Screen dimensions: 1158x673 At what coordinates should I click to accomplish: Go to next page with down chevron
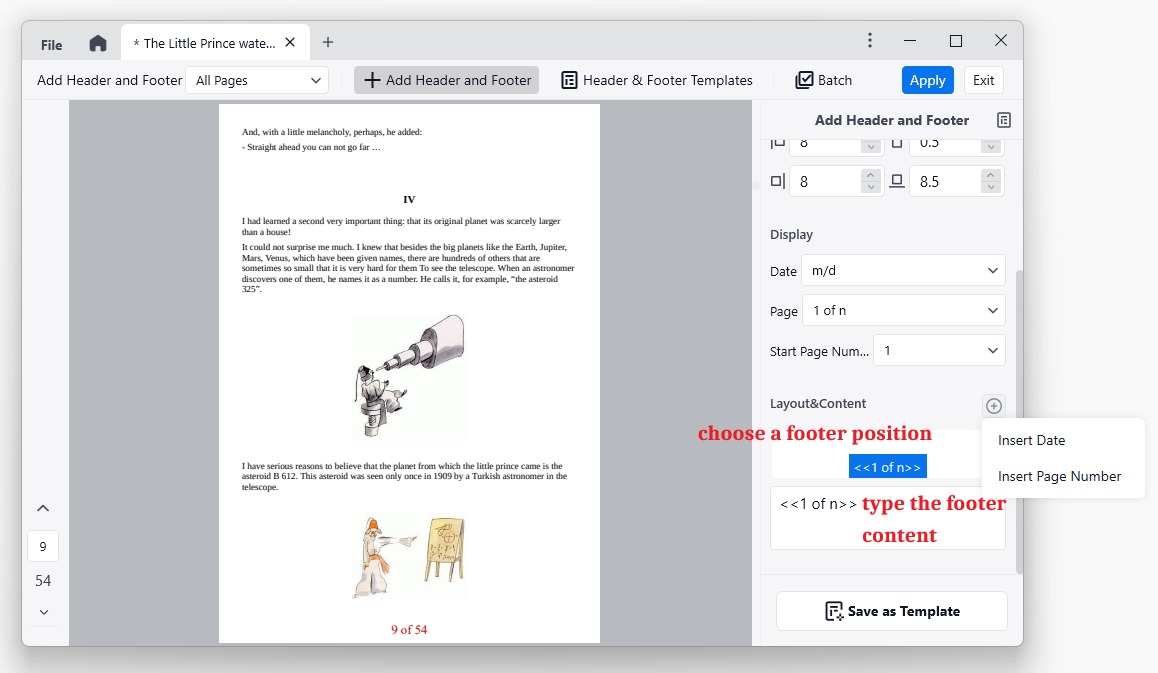tap(44, 612)
